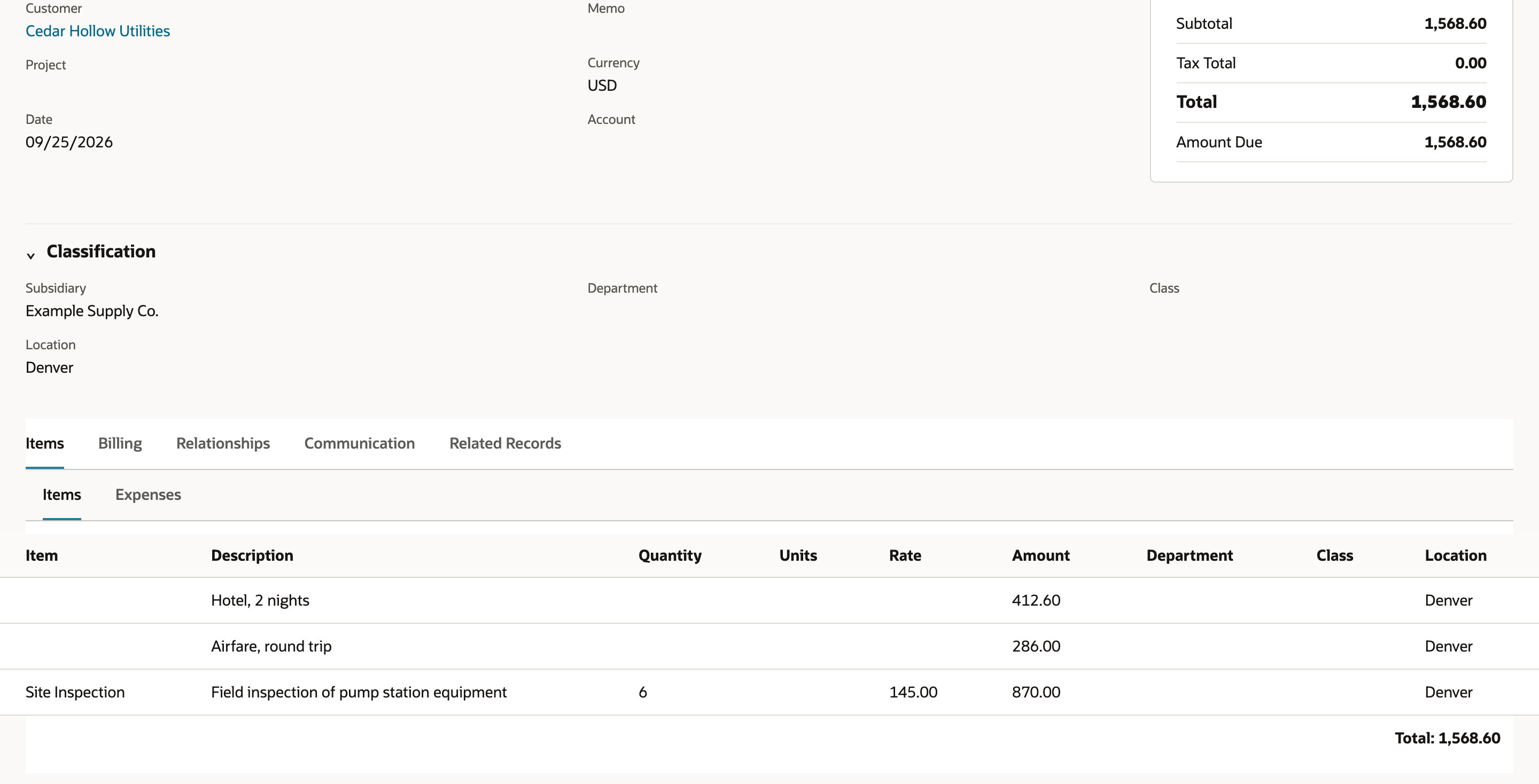Click the bold Total 1,568.60 in summary
Screen dimensions: 1539x784
[1448, 102]
